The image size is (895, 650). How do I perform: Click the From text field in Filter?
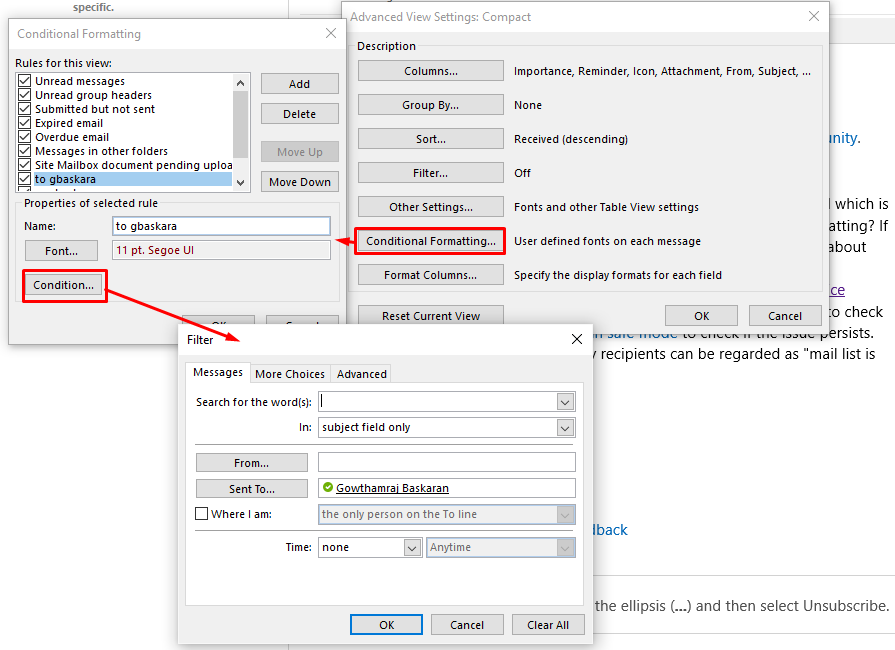point(446,462)
